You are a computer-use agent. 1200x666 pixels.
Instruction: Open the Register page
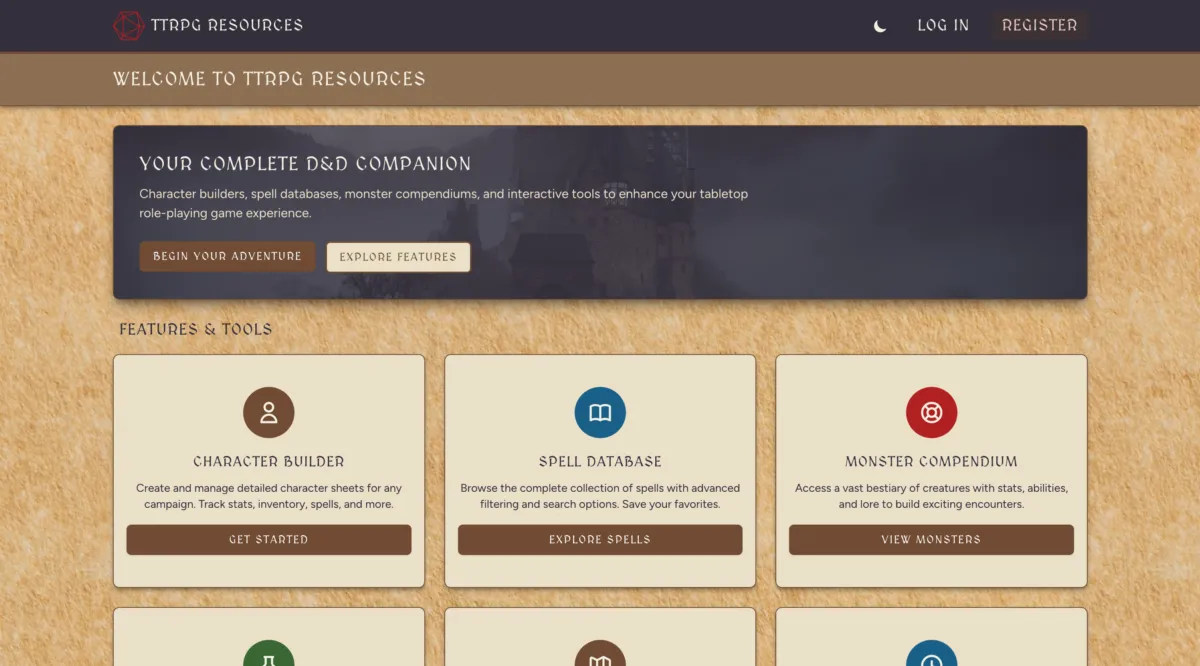(1040, 26)
